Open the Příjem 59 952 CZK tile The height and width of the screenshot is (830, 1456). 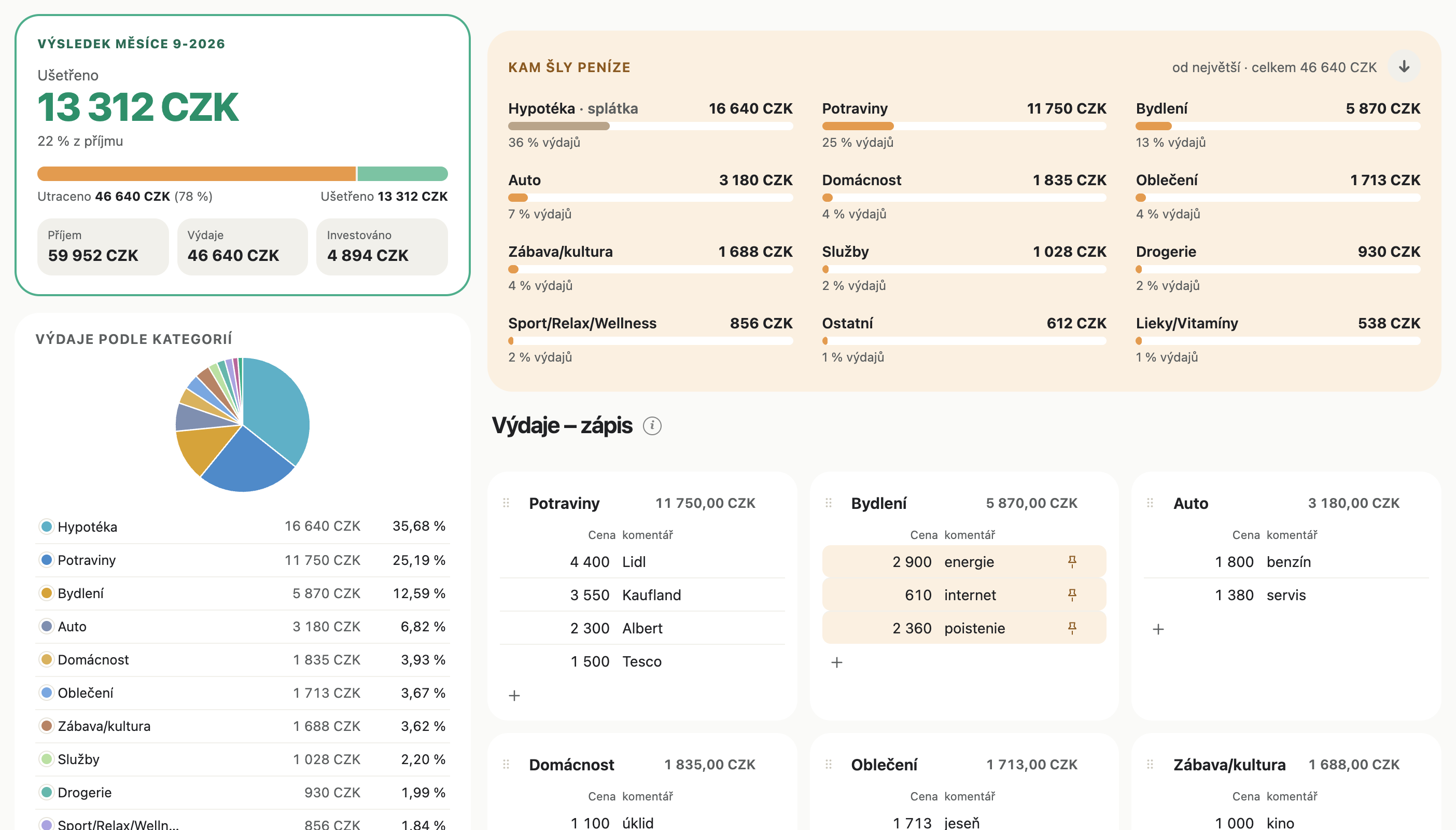pyautogui.click(x=103, y=247)
